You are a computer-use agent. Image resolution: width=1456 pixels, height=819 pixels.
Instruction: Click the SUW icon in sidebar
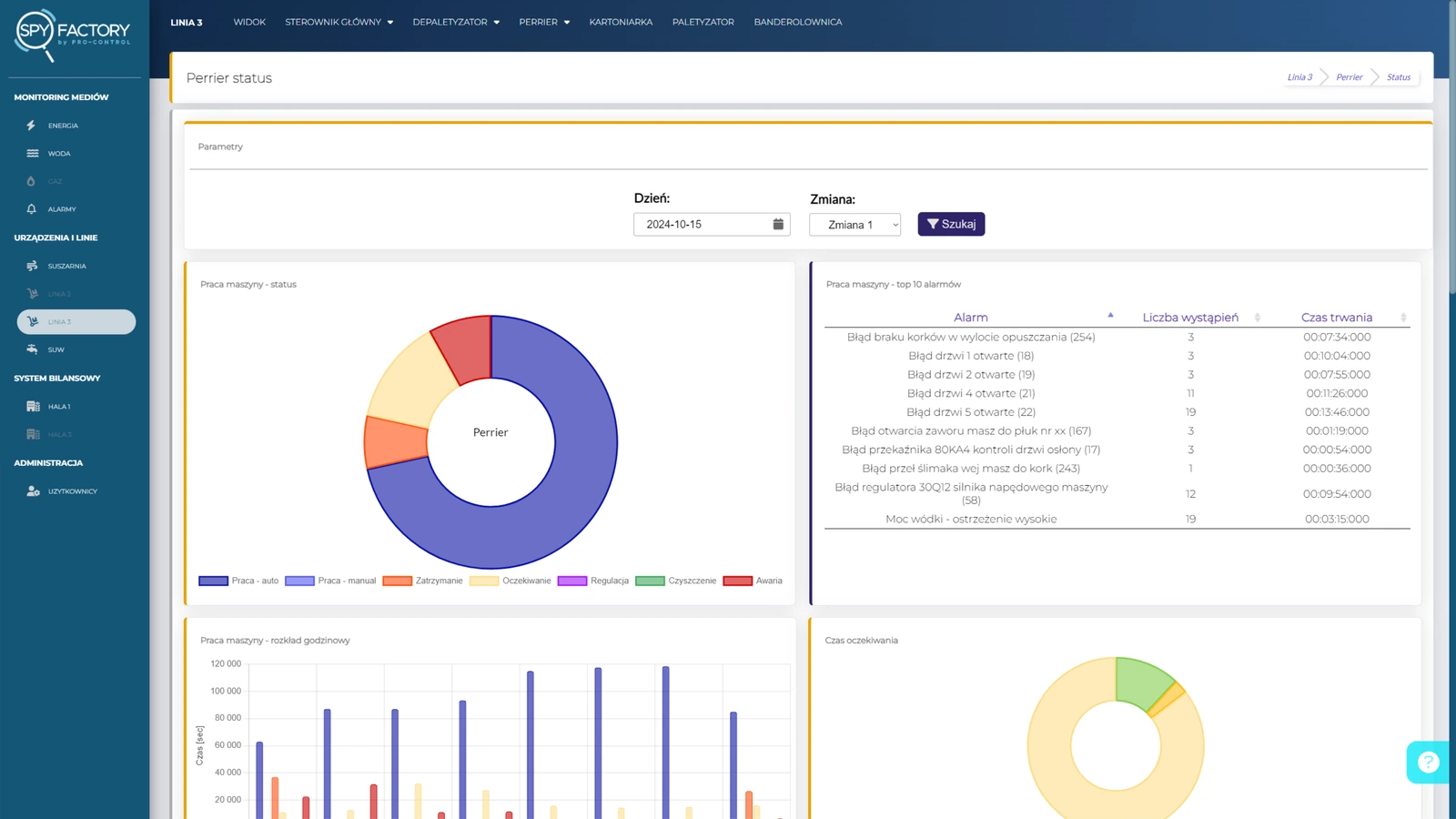pyautogui.click(x=32, y=349)
